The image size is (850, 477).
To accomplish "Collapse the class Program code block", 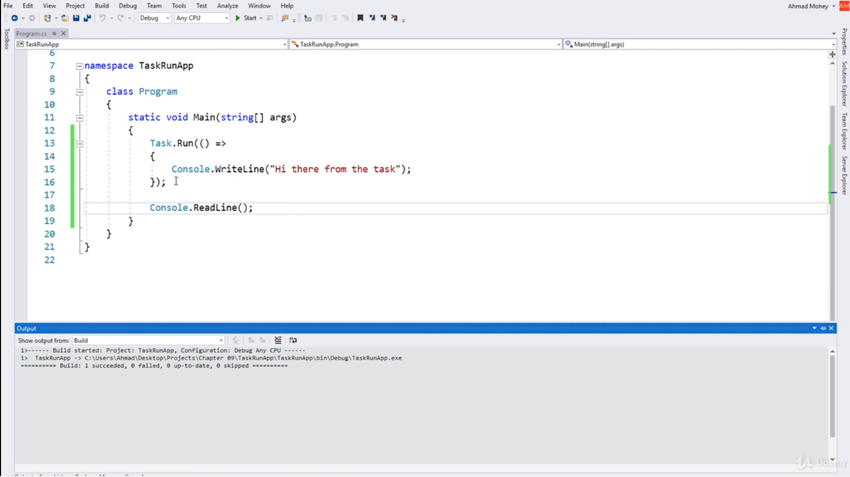I will point(80,92).
